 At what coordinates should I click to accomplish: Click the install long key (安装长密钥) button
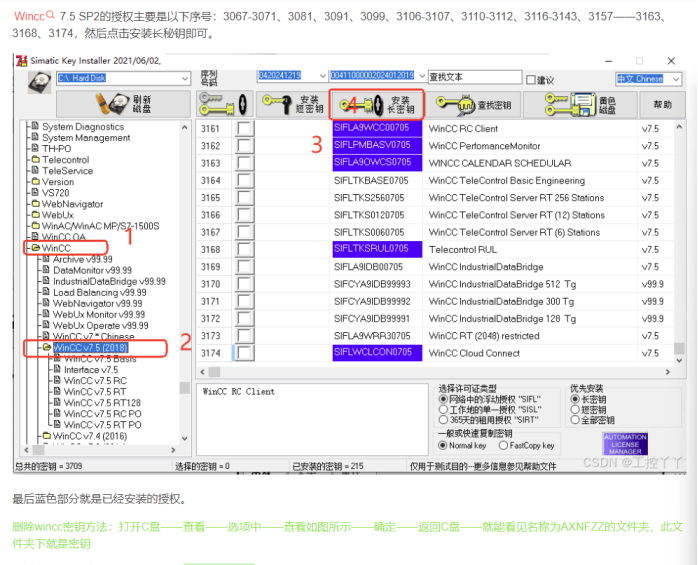coord(377,105)
